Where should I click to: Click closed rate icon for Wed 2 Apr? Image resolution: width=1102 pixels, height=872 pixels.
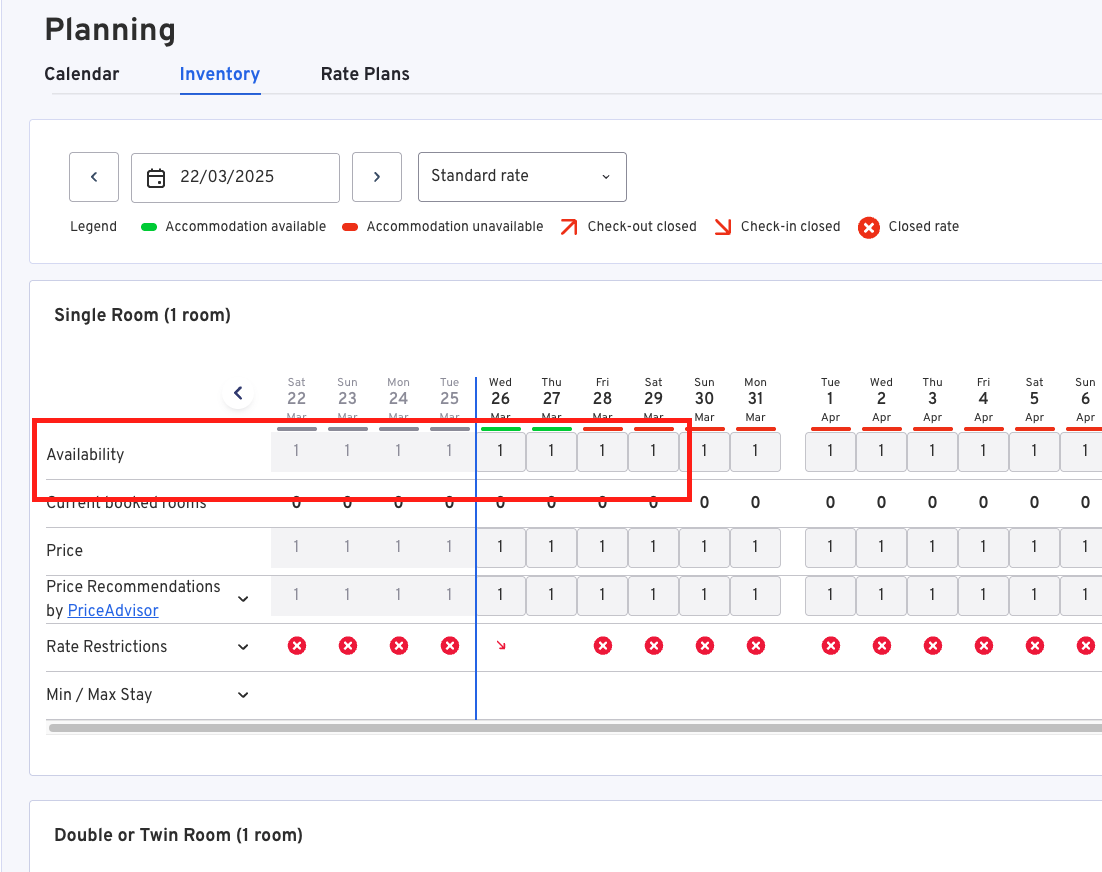[x=881, y=646]
